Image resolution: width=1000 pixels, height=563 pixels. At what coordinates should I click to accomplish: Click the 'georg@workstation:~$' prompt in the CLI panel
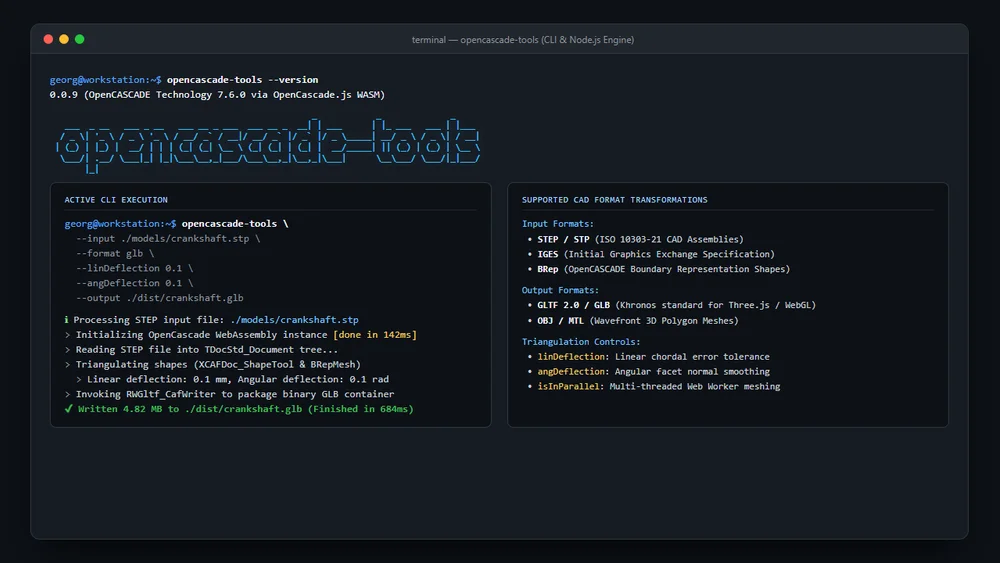120,224
